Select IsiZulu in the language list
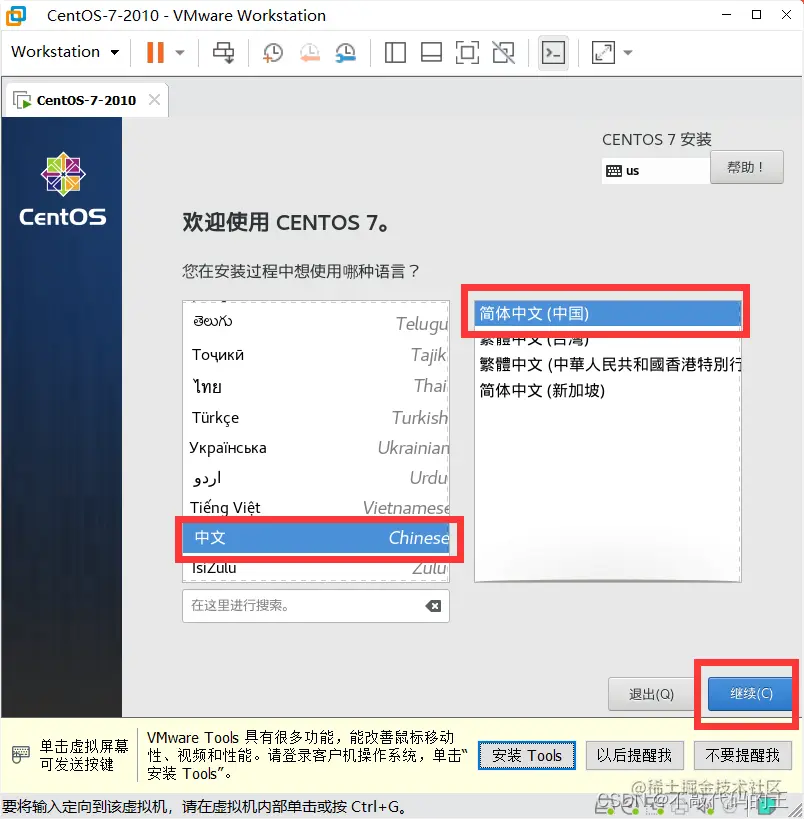This screenshot has height=819, width=804. (x=316, y=568)
